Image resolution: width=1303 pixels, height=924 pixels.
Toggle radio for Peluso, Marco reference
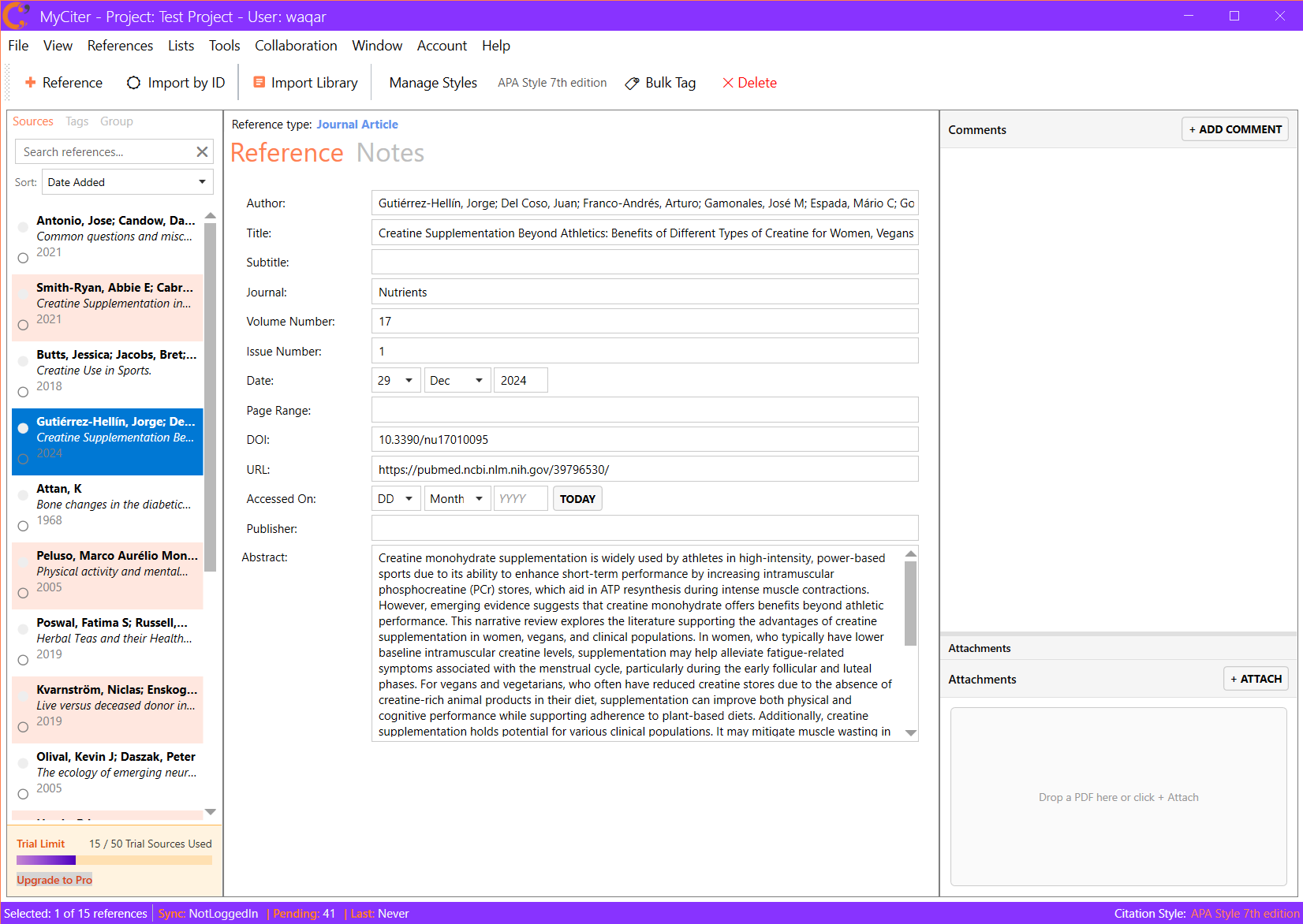coord(23,593)
